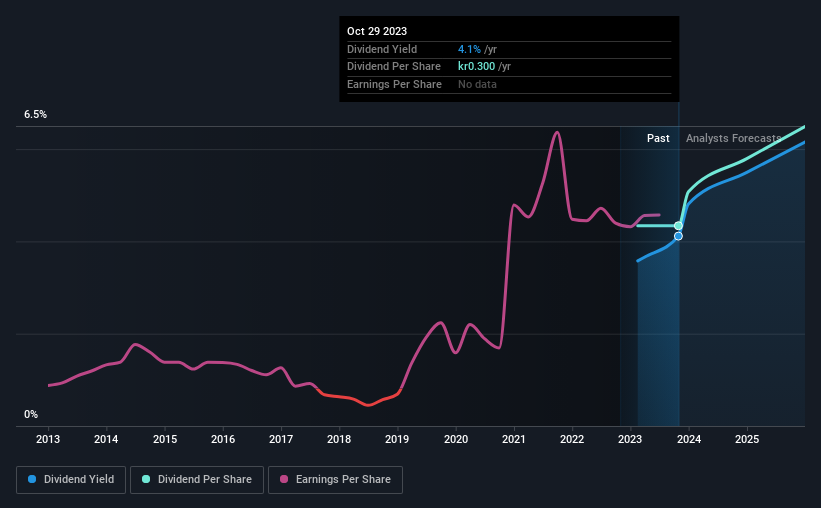Click the tooltip Dividend Per Share row label
821x508 pixels.
pos(394,67)
